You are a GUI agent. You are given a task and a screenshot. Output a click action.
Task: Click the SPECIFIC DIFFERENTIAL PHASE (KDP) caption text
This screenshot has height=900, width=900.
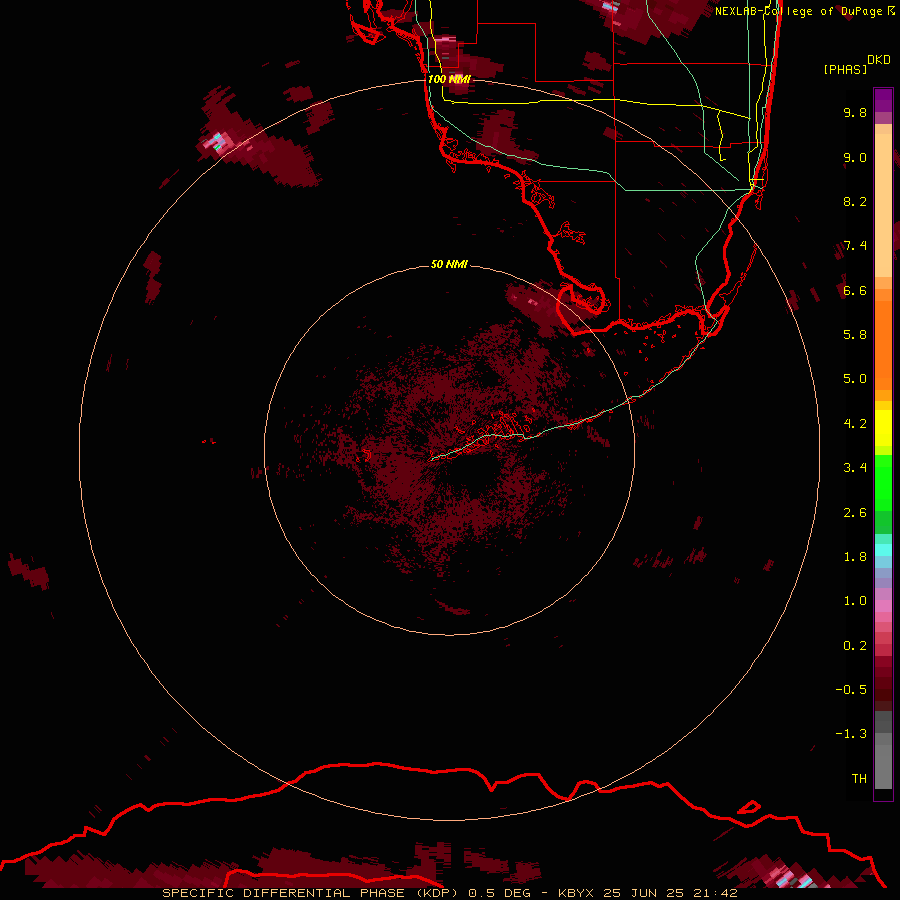pyautogui.click(x=311, y=893)
